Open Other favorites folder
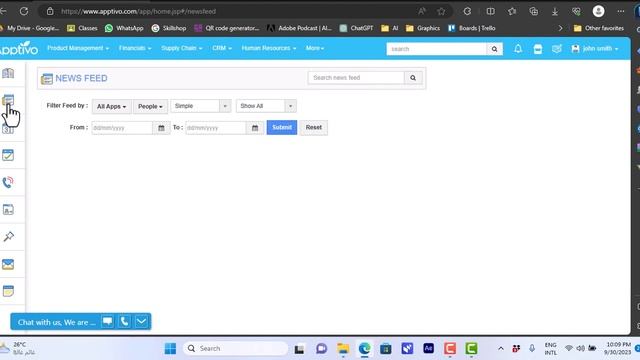This screenshot has height=360, width=640. (x=599, y=28)
